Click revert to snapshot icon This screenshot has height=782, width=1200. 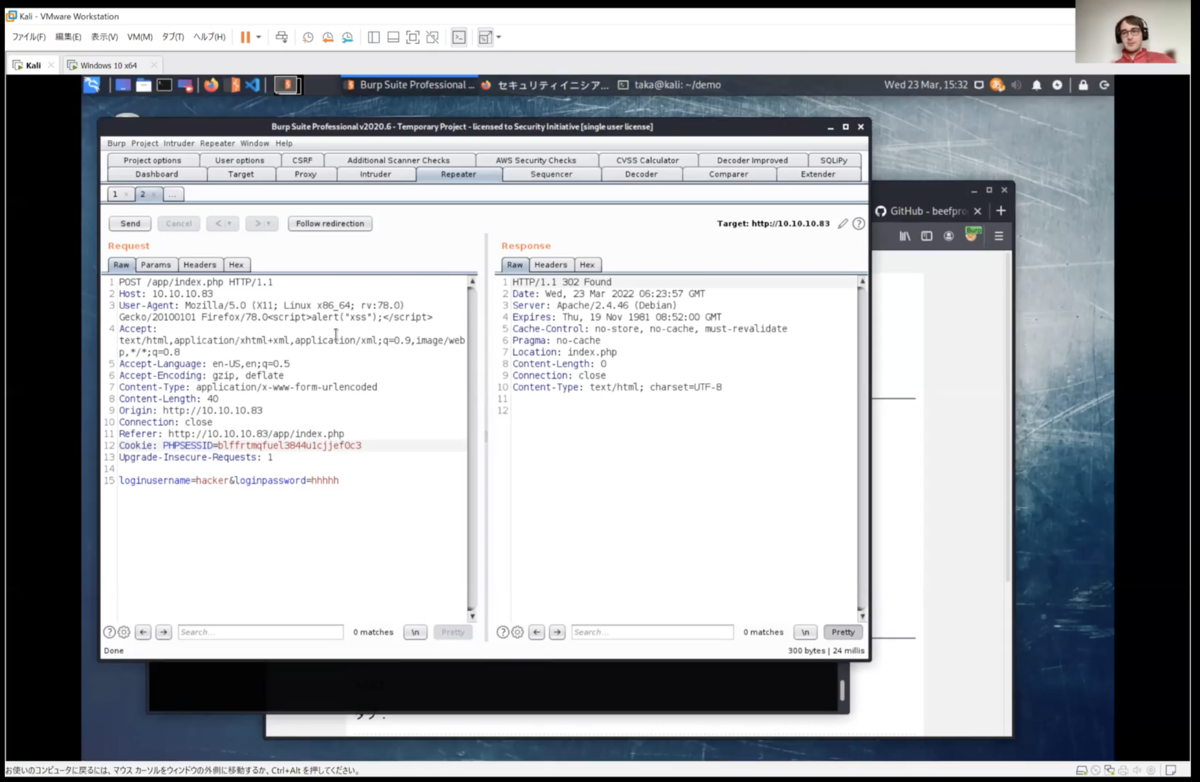(327, 37)
